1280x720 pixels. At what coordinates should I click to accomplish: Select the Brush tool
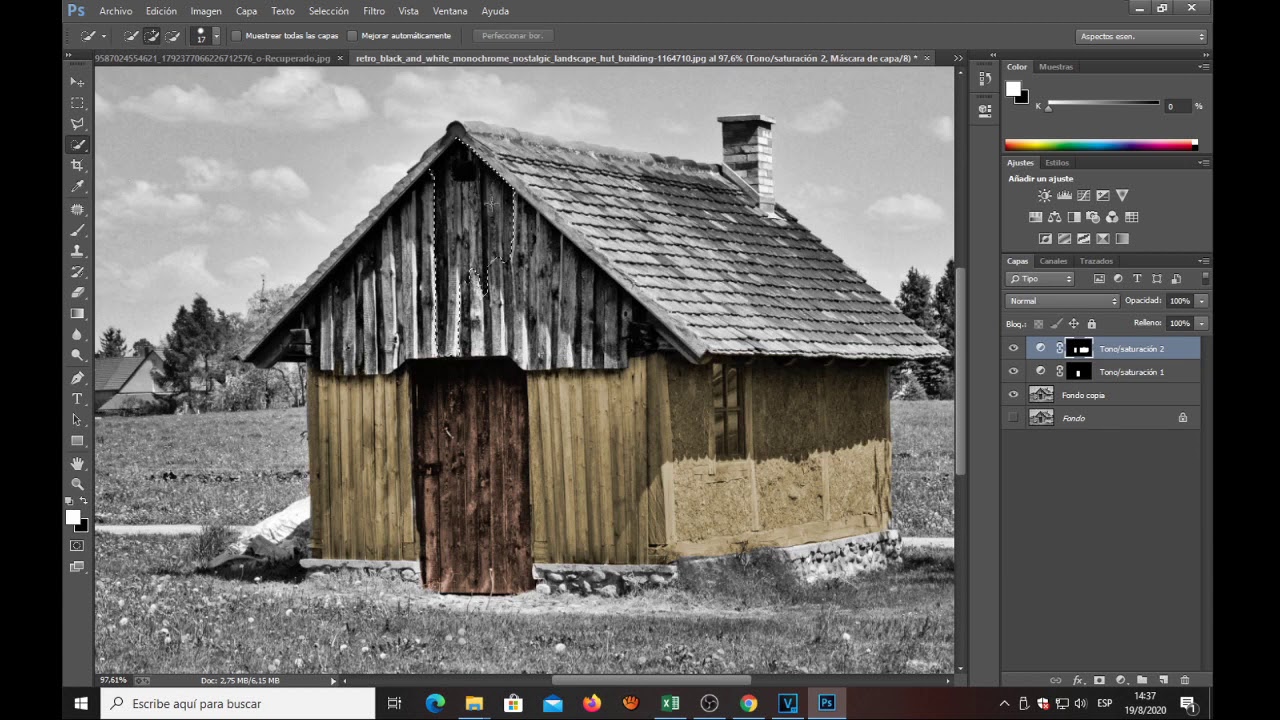[x=77, y=231]
